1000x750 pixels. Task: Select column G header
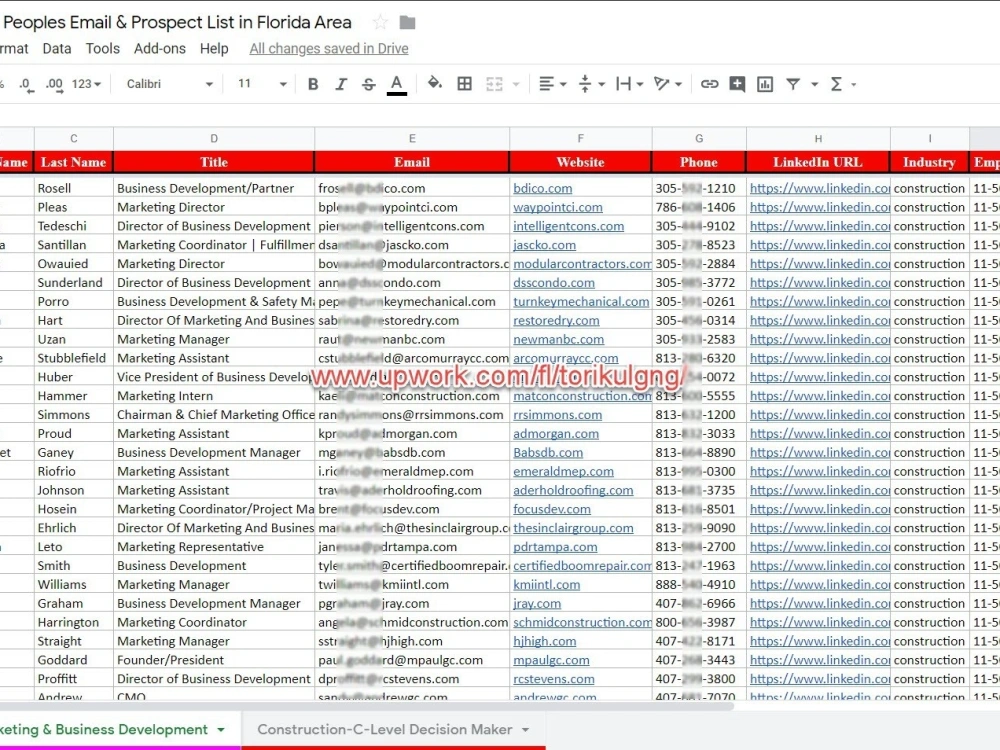(x=699, y=138)
